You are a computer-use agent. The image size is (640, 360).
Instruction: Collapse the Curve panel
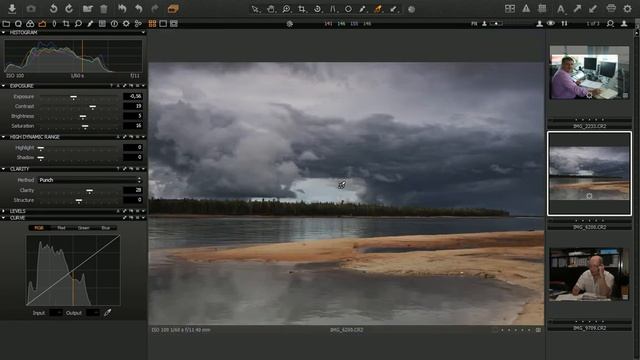click(x=4, y=218)
